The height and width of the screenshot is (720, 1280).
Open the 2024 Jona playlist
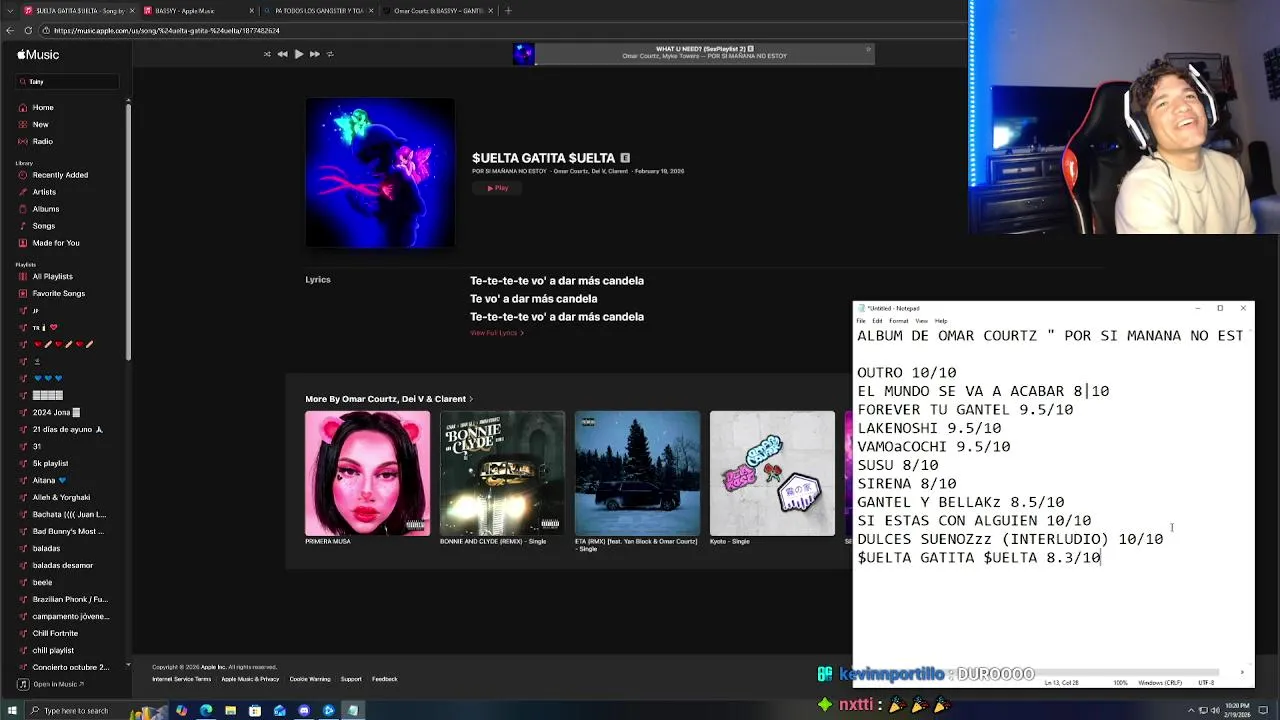(56, 412)
